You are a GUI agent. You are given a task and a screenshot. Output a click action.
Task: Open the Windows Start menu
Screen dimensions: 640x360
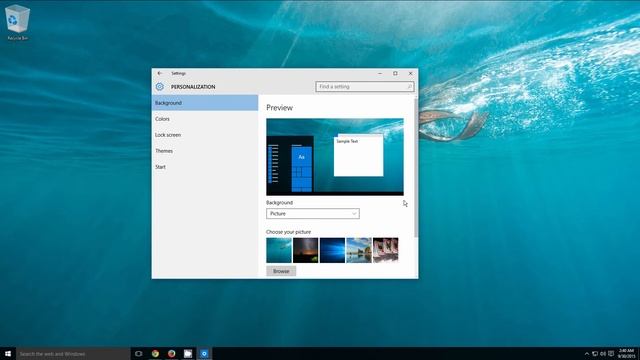coord(8,353)
